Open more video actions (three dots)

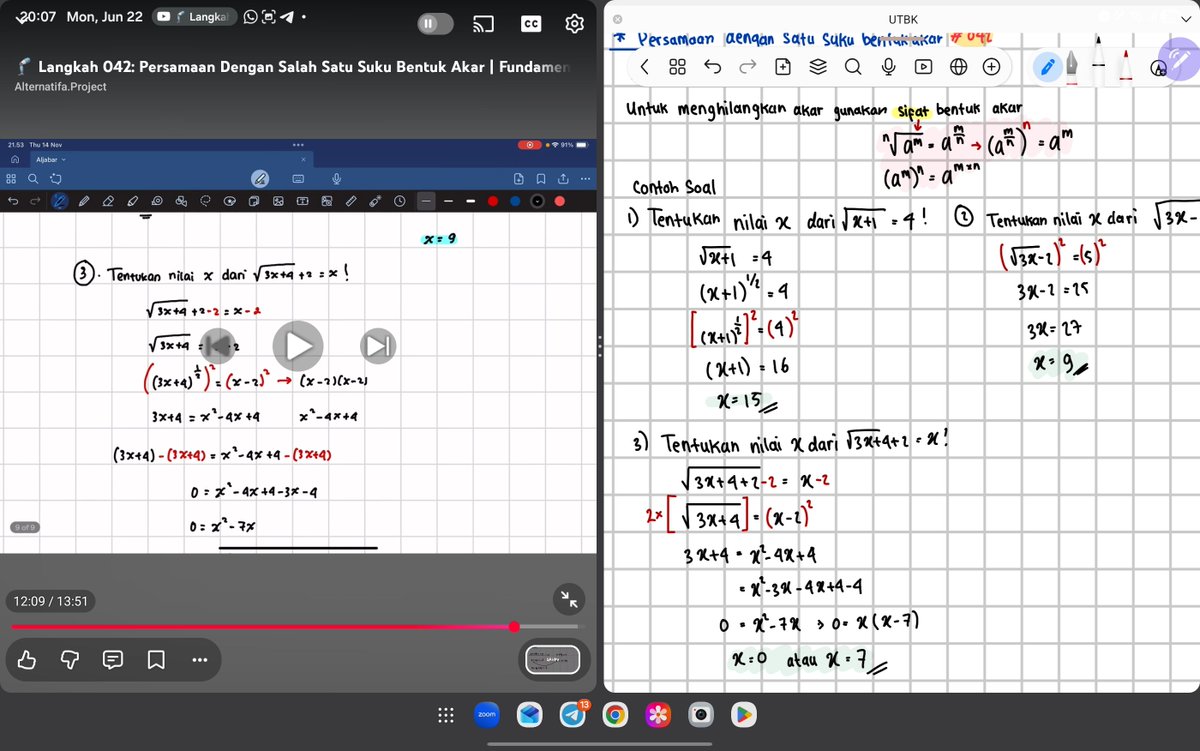[x=199, y=660]
